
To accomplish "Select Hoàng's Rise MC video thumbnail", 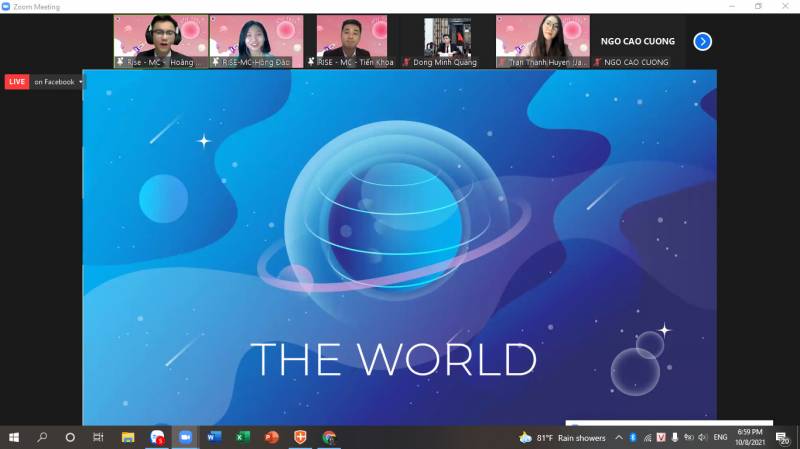I will [x=160, y=41].
